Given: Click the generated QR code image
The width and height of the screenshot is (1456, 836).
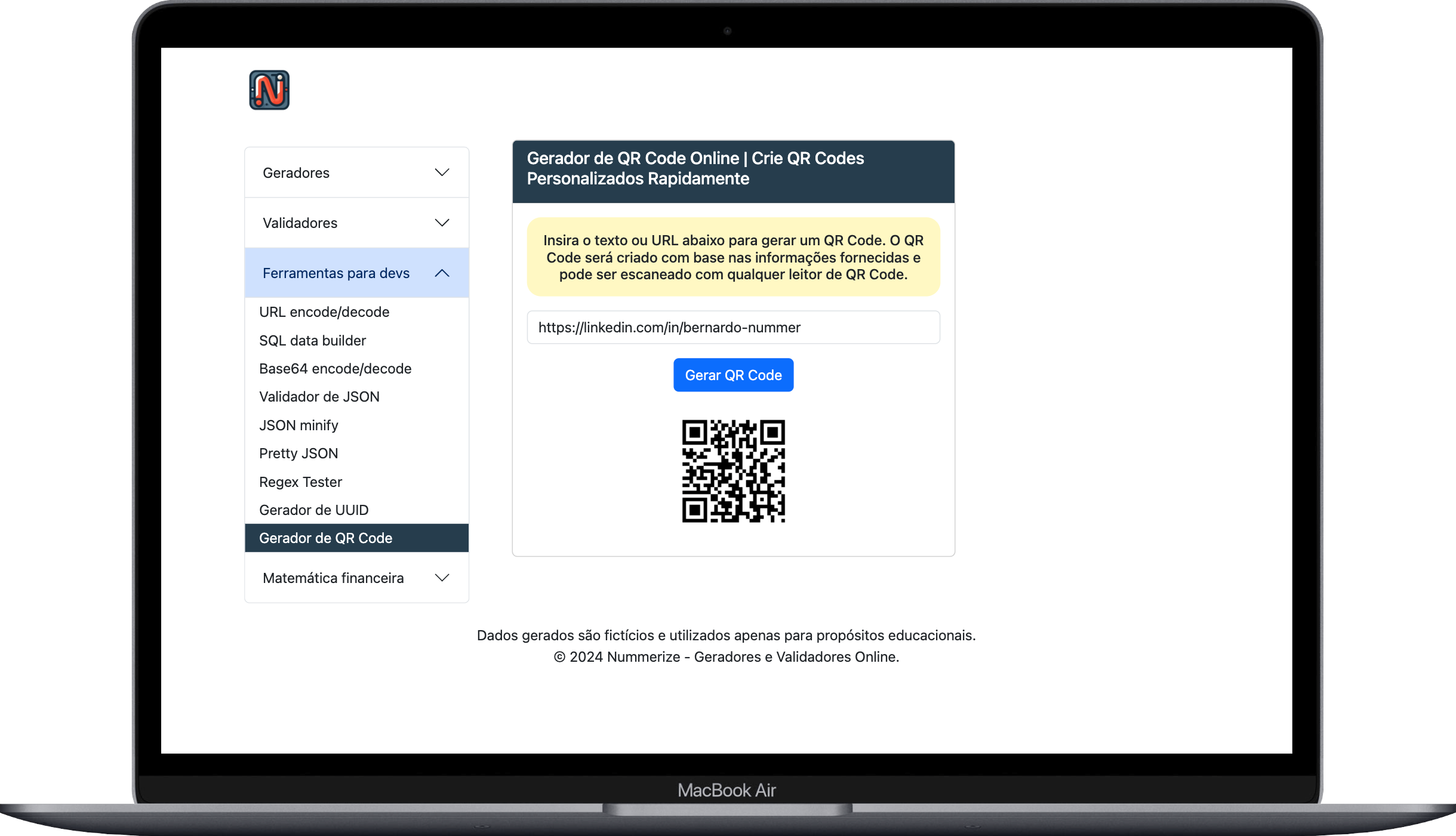Looking at the screenshot, I should pos(733,471).
